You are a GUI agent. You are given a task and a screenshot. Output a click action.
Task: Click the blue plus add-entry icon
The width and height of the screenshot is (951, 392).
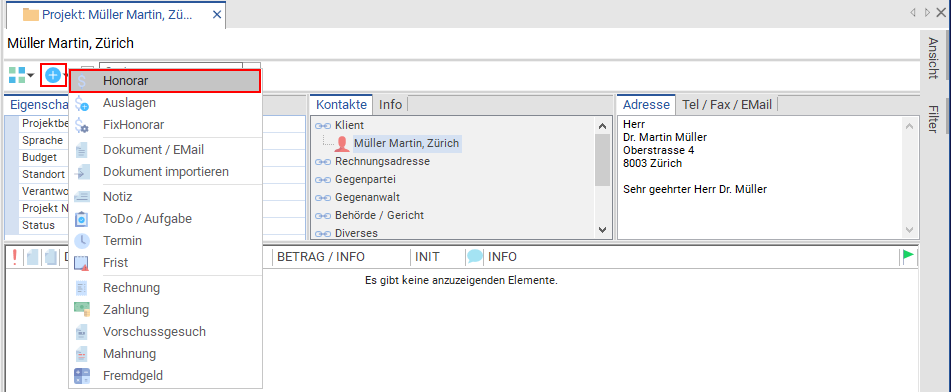click(53, 75)
